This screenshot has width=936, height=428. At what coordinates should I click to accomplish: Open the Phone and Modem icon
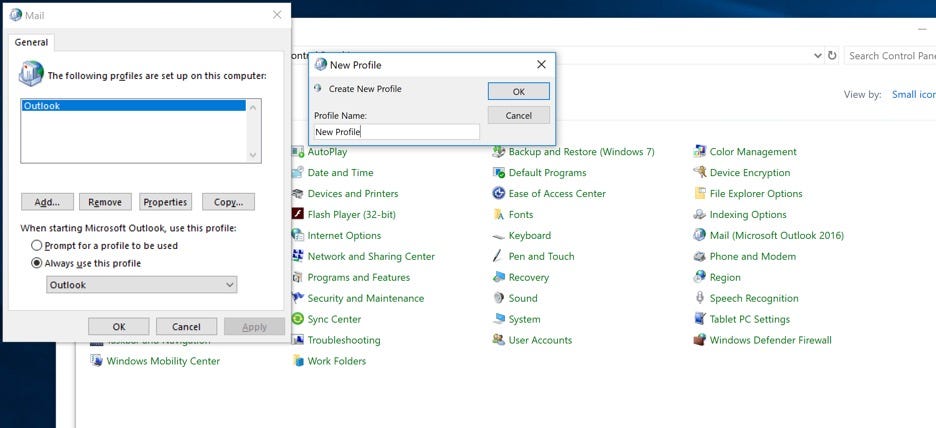pos(700,256)
